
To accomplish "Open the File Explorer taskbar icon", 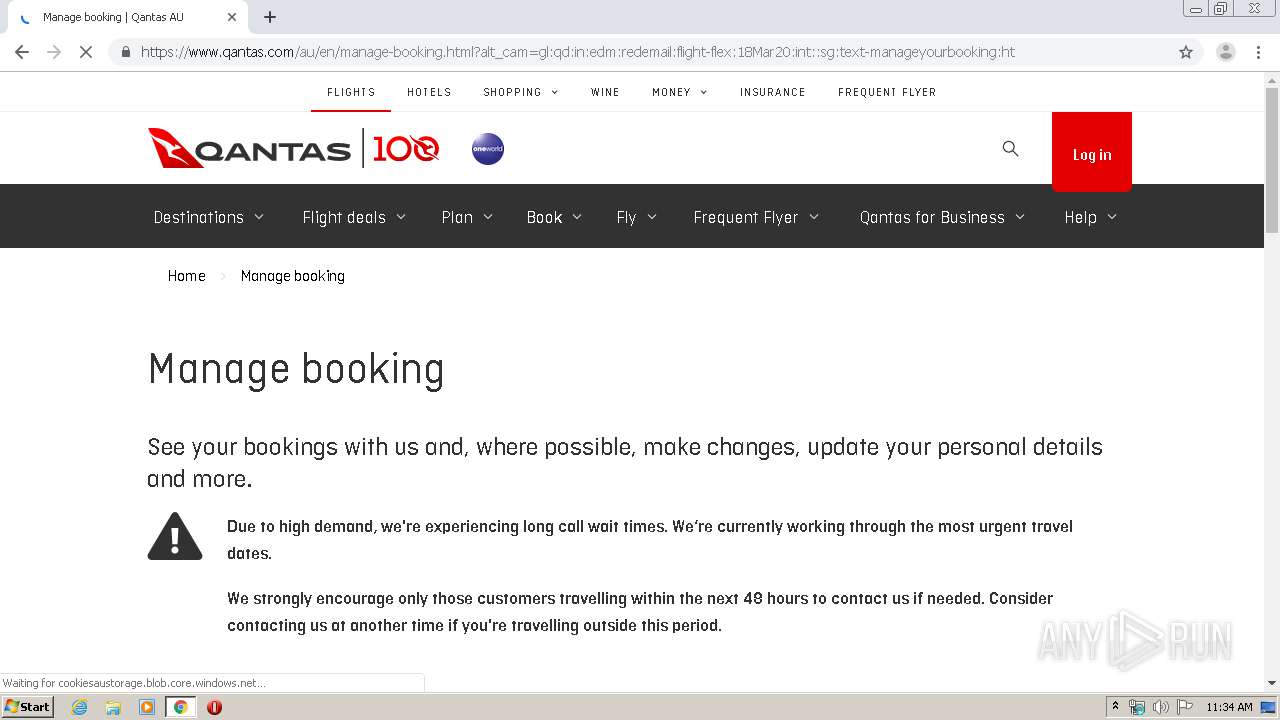I will 113,707.
